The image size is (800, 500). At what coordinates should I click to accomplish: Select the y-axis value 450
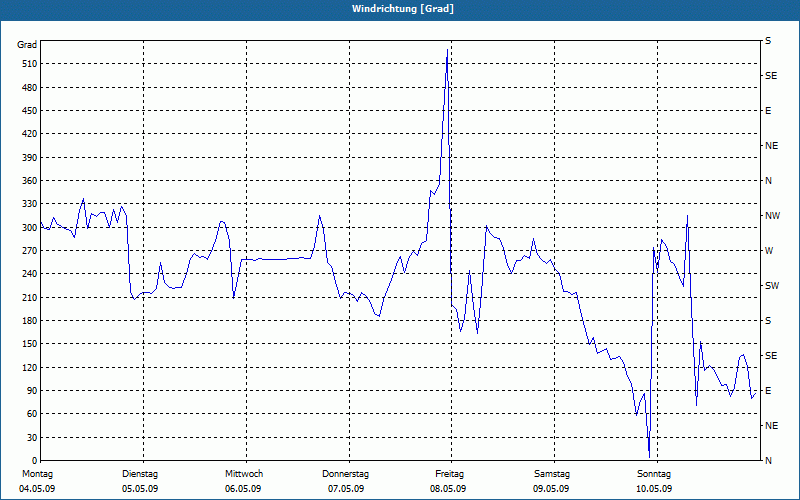point(29,111)
